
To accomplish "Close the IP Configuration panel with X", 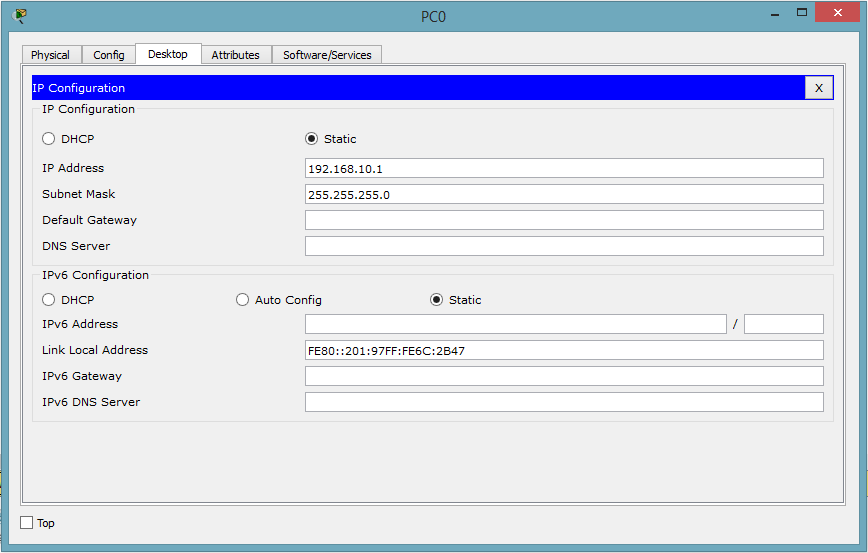I will 819,88.
